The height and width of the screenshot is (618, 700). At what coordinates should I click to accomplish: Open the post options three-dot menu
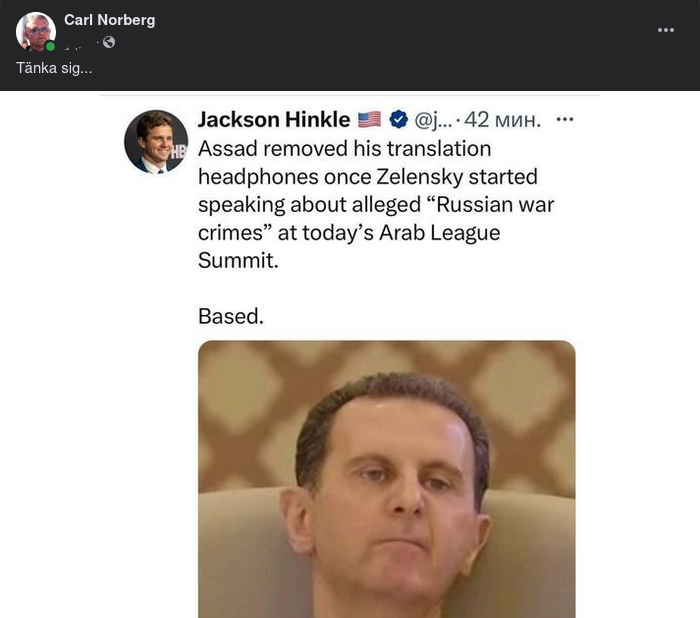[x=666, y=30]
